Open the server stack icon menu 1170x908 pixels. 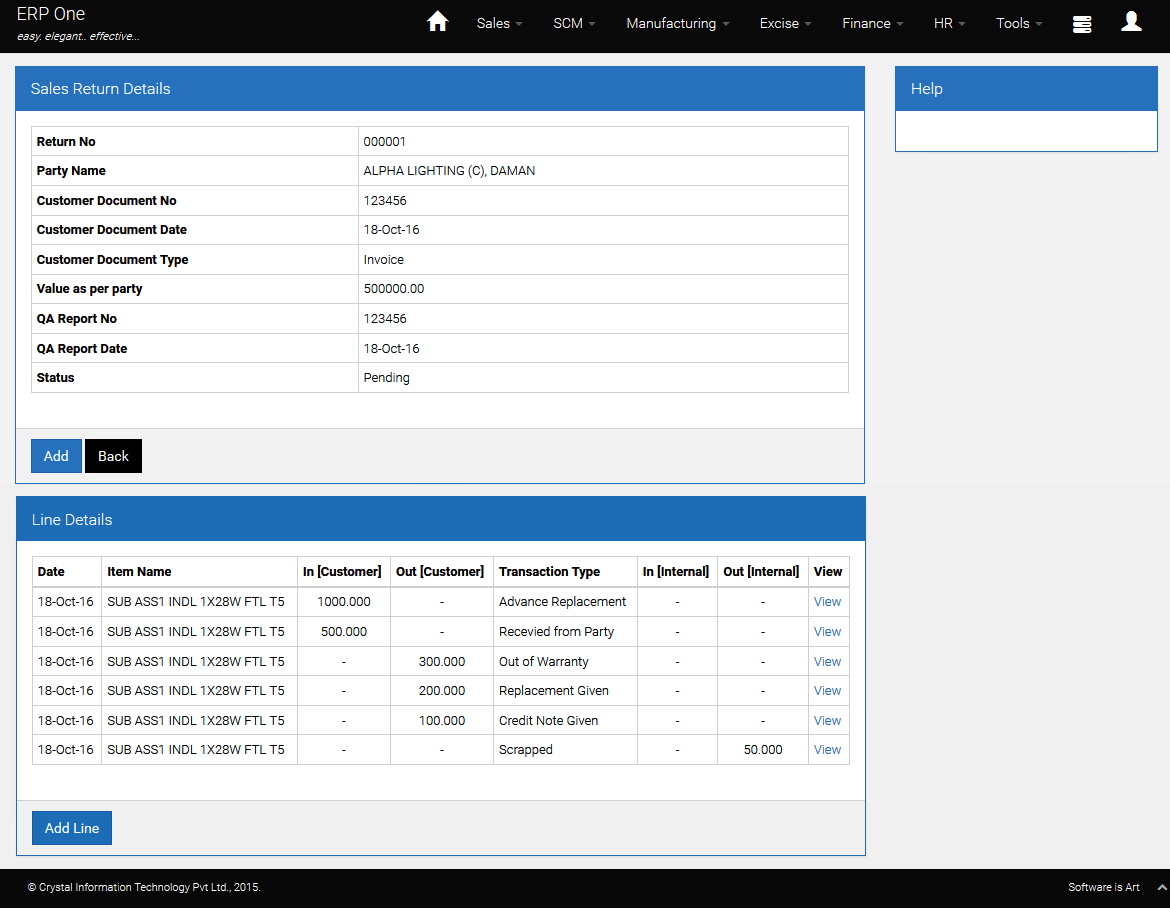(1082, 24)
